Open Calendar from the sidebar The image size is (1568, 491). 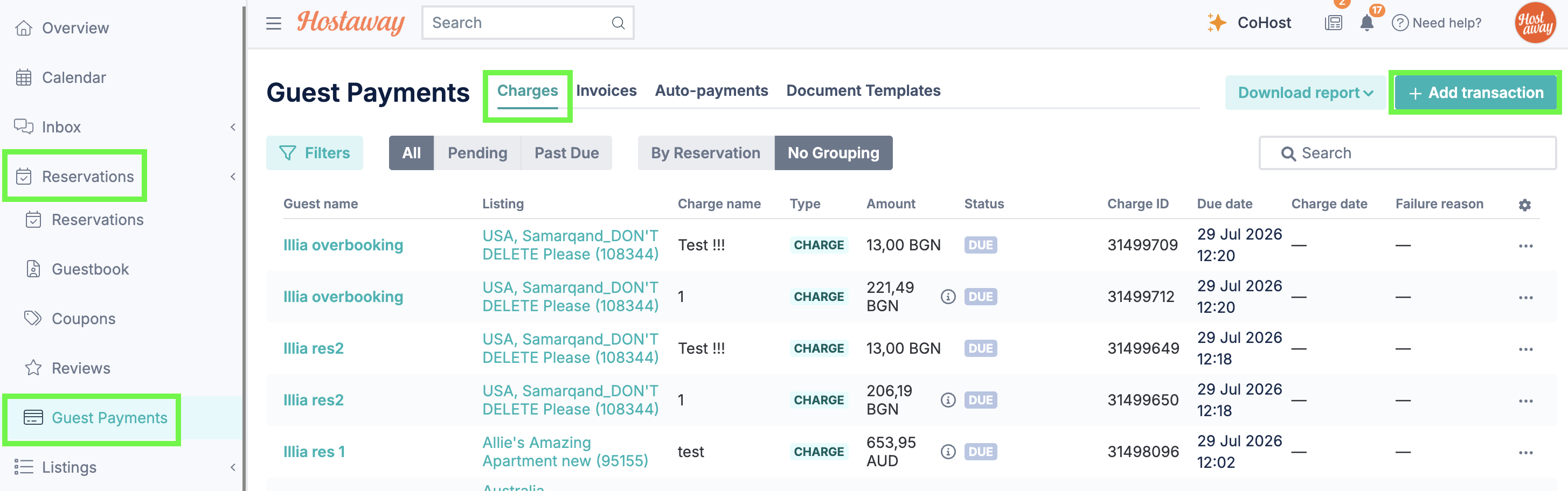[74, 78]
